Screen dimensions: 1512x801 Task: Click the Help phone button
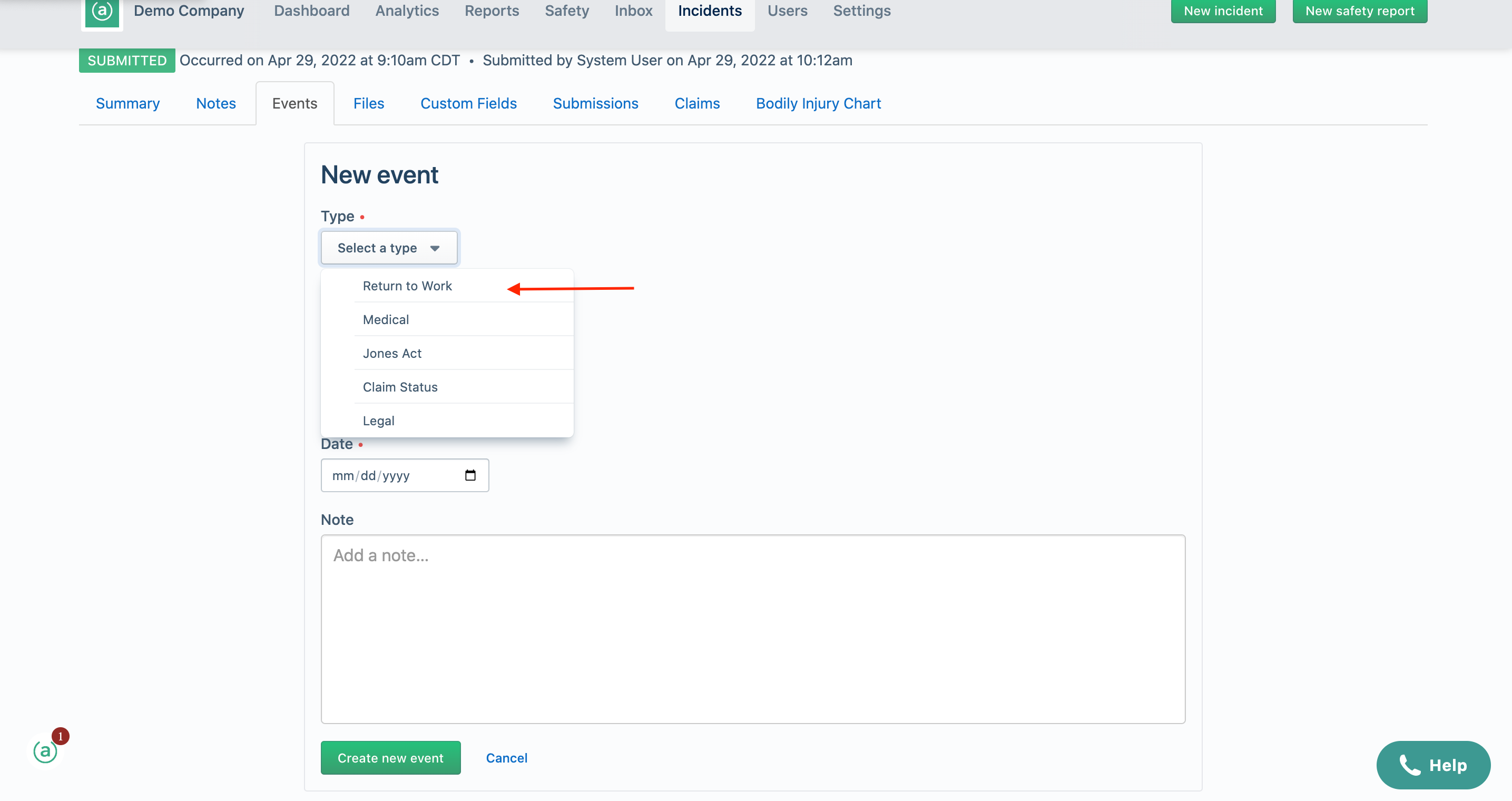(x=1433, y=765)
